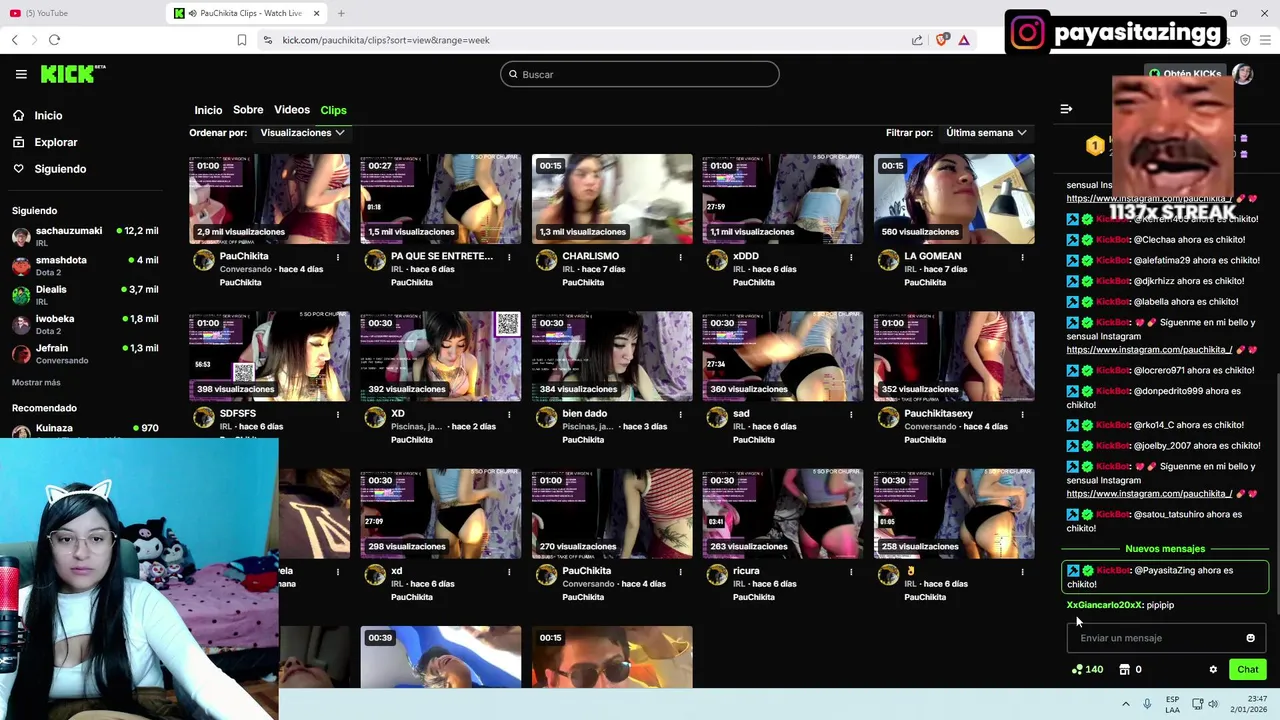Click the Obtén KICKs button

[1185, 74]
